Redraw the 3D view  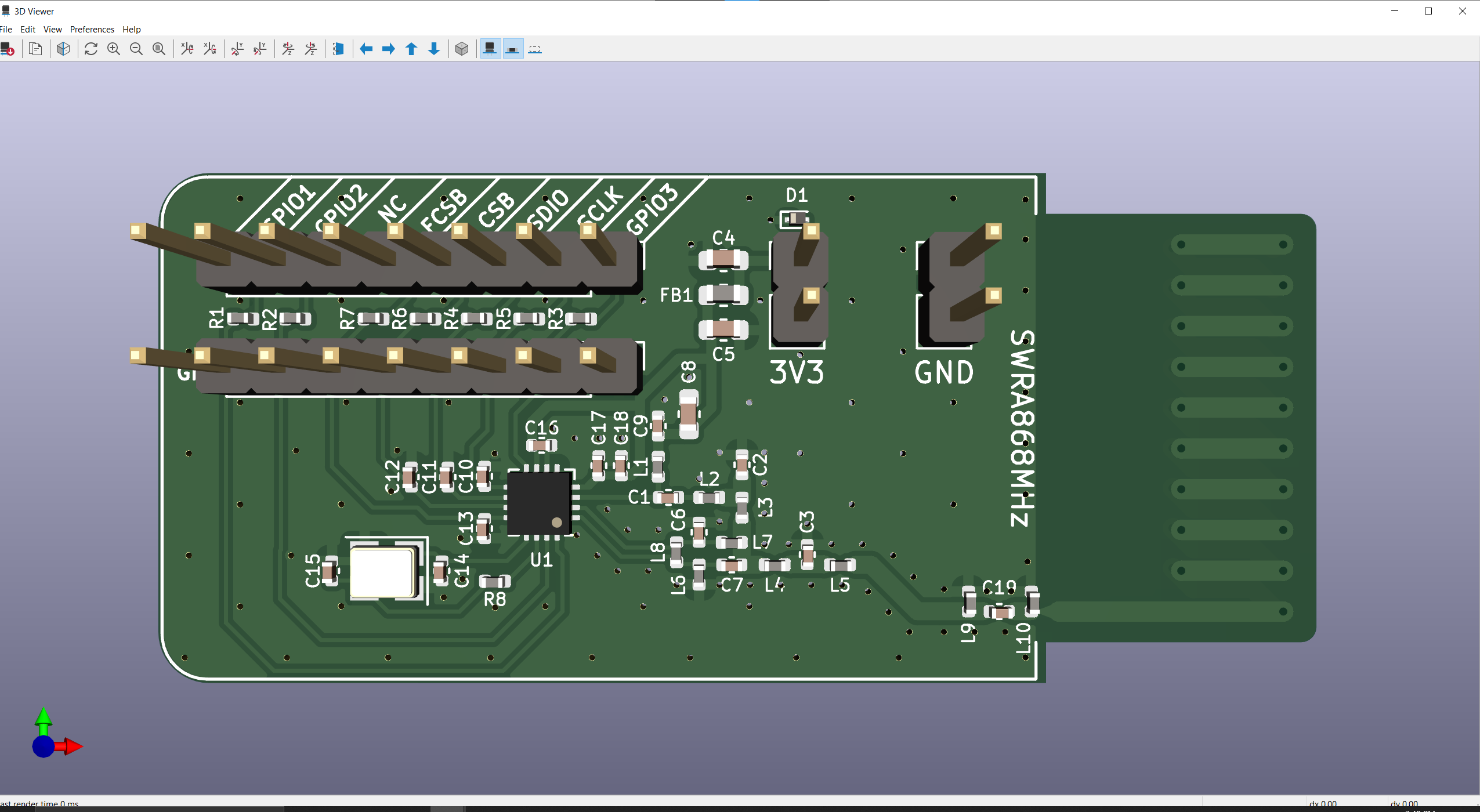pyautogui.click(x=91, y=49)
